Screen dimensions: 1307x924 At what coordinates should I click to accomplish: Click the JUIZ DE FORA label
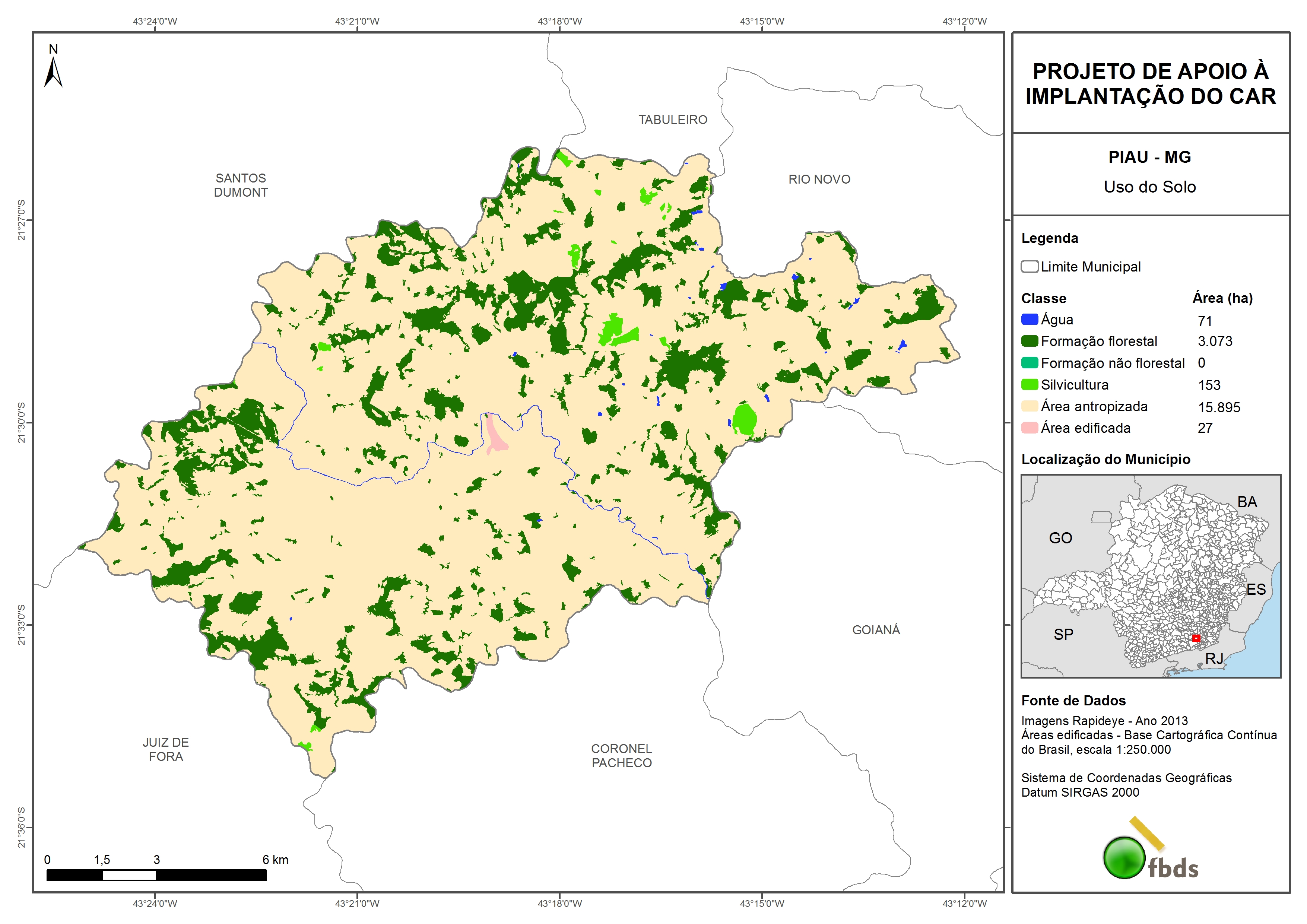(166, 749)
